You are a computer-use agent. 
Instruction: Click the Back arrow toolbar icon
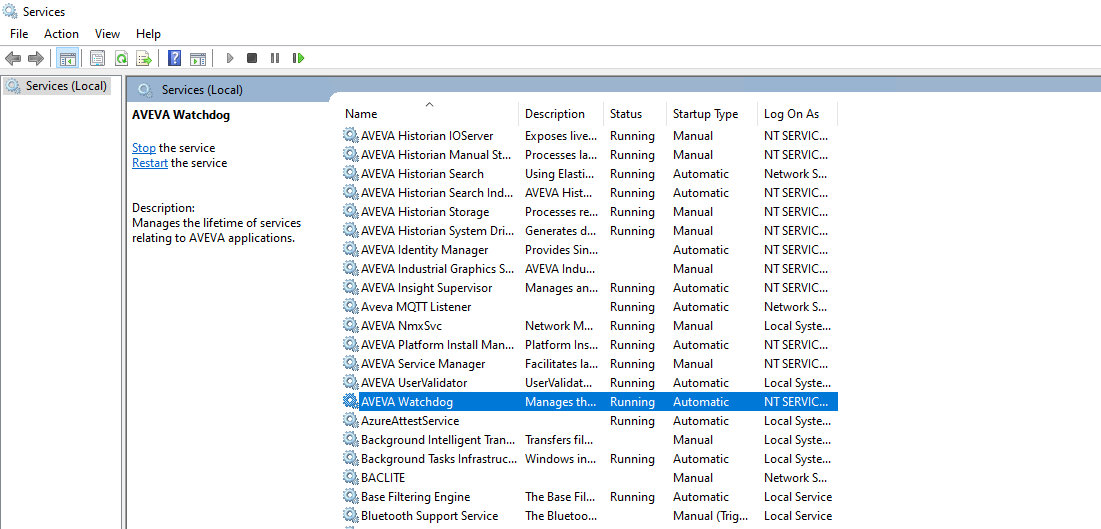click(13, 58)
